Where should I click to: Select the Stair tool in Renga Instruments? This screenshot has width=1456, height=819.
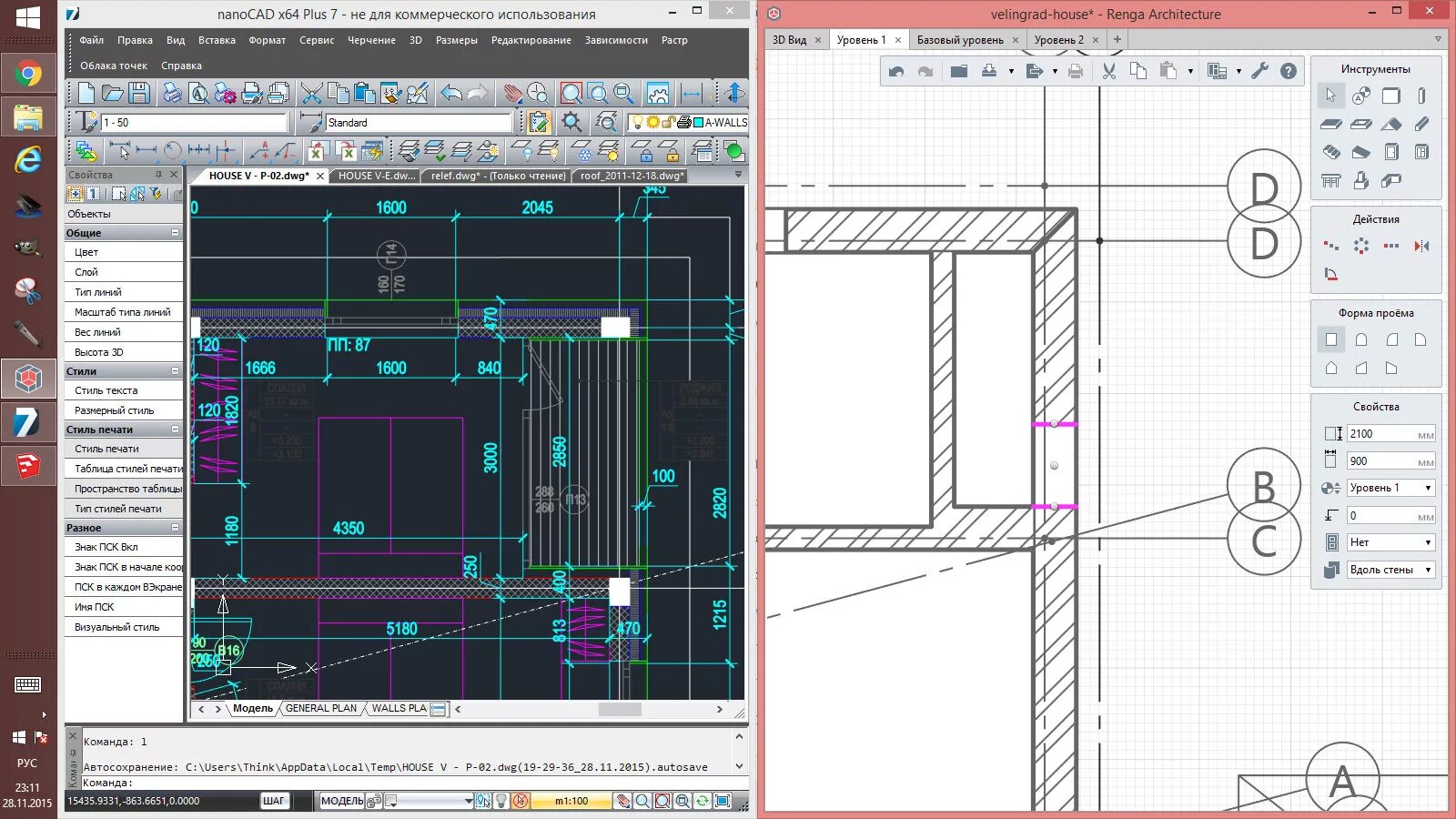point(1331,152)
